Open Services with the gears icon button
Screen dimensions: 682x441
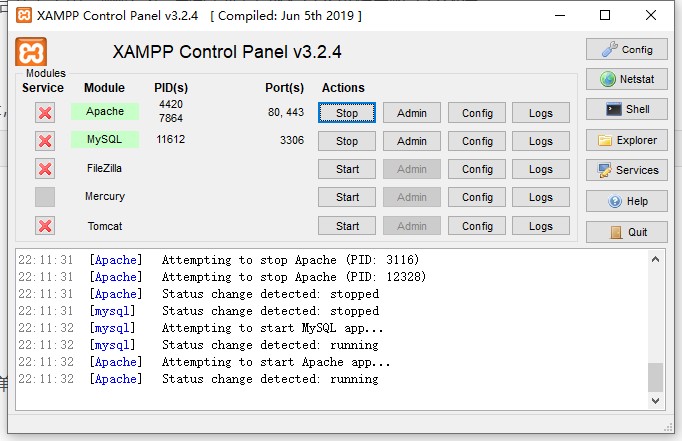pyautogui.click(x=626, y=170)
